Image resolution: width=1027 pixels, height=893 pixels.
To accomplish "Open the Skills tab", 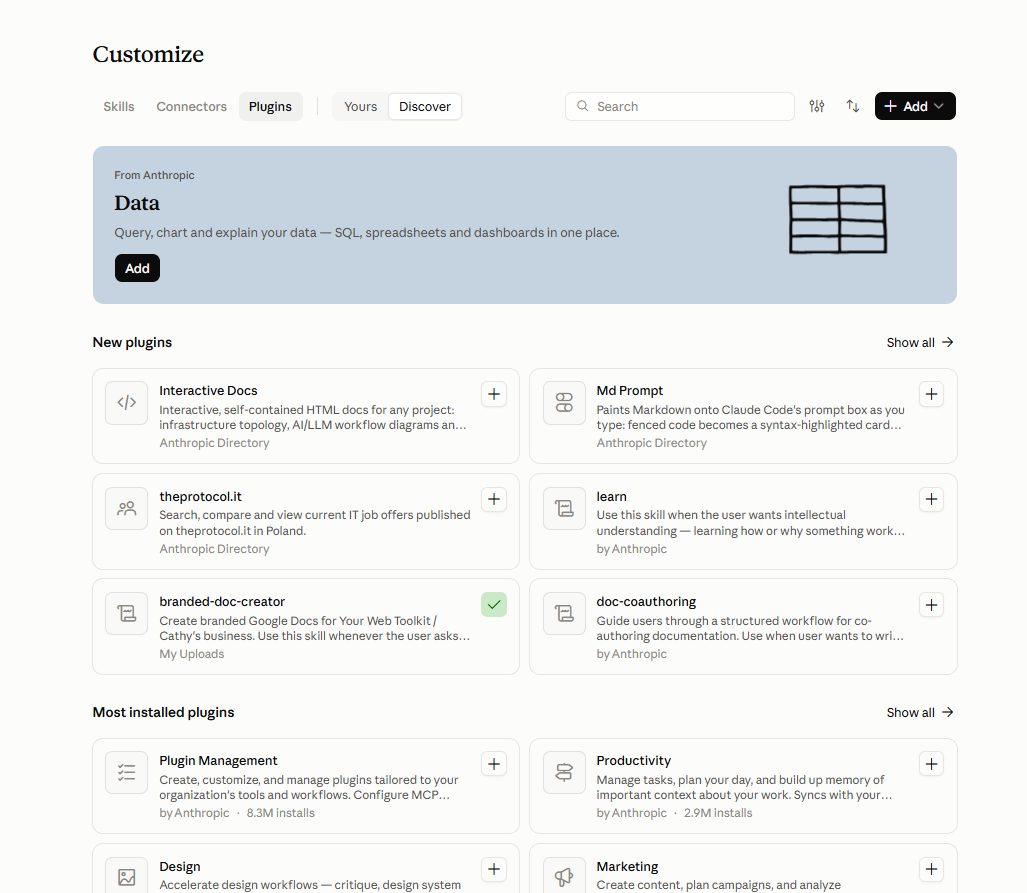I will (x=119, y=107).
